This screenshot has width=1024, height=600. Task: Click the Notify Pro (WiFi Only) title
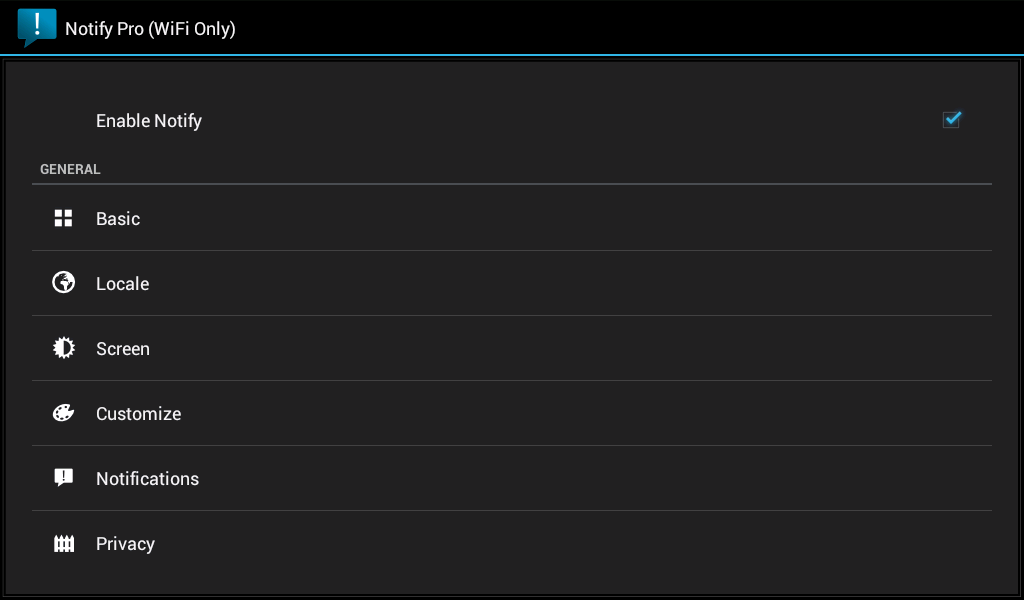coord(150,29)
